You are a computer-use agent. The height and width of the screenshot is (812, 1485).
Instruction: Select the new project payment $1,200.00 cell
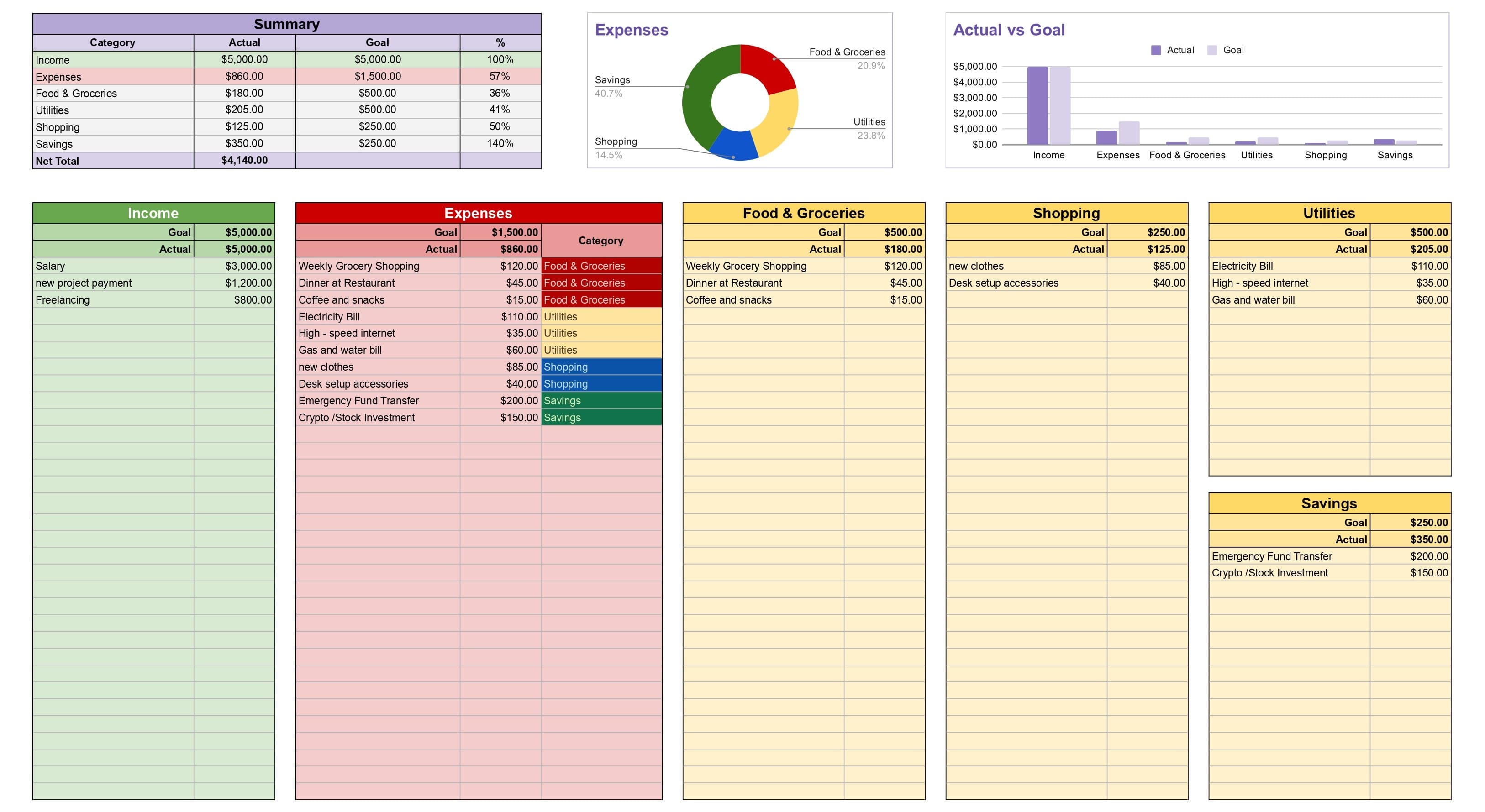pos(234,283)
